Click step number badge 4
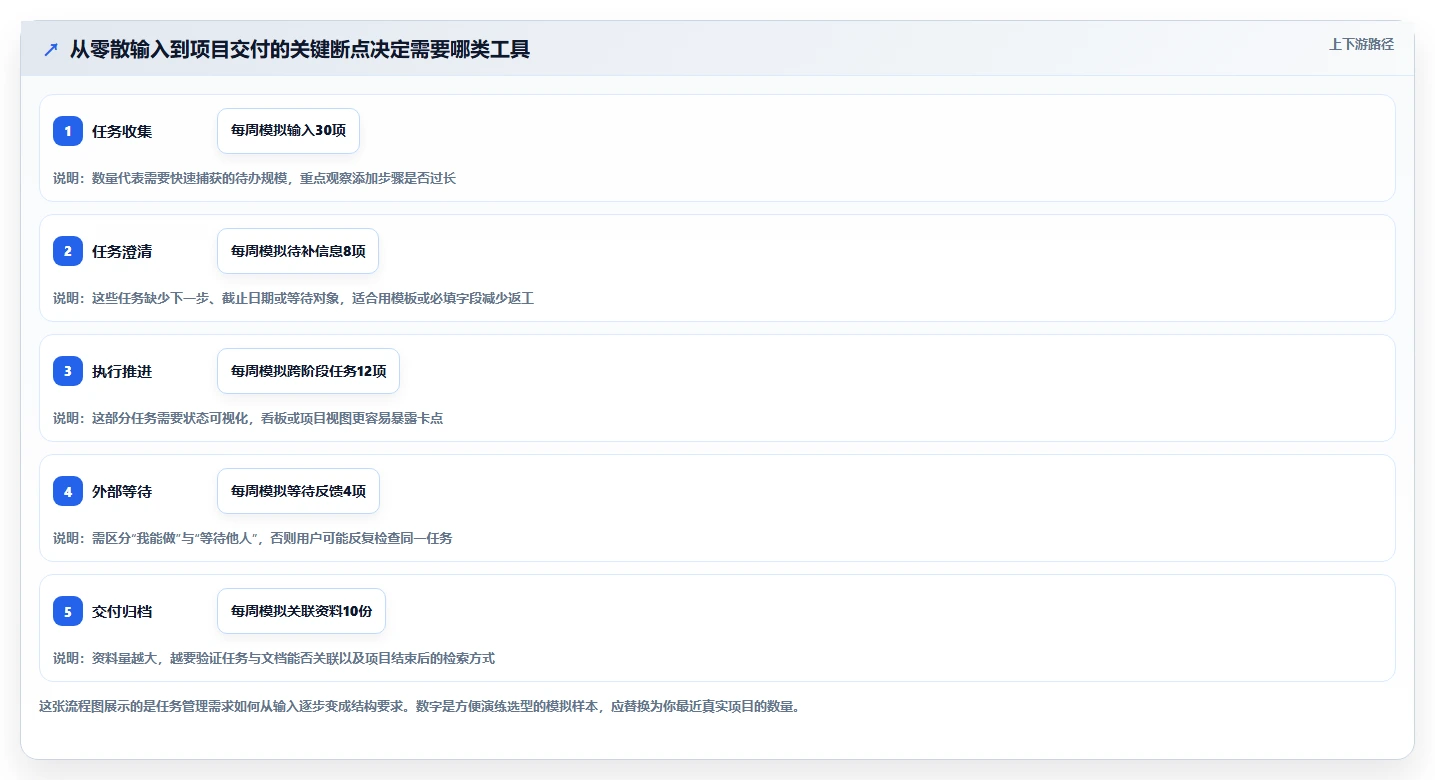The width and height of the screenshot is (1435, 780). (x=68, y=491)
